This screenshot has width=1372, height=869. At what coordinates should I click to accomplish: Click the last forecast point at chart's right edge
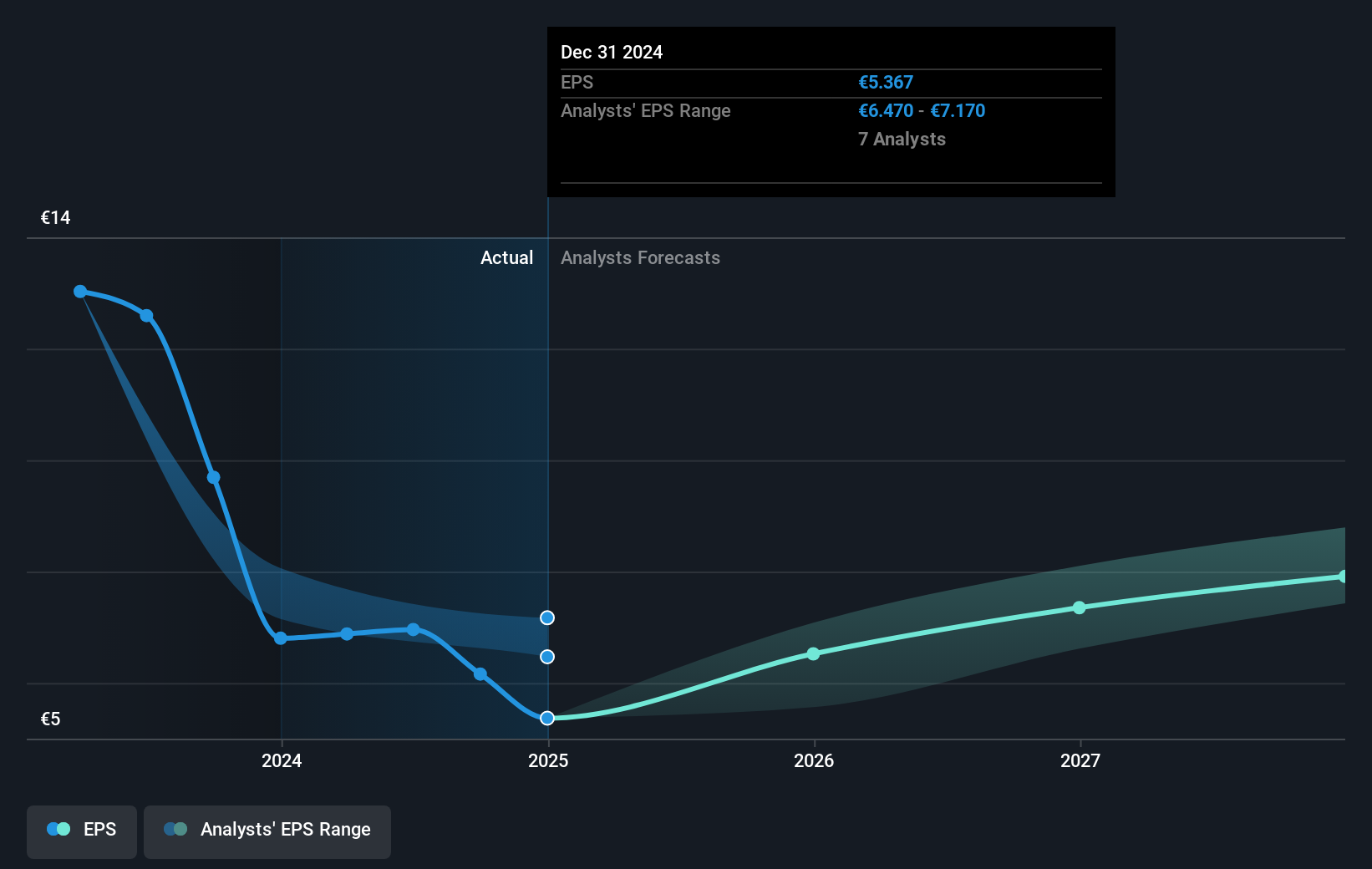coord(1343,577)
